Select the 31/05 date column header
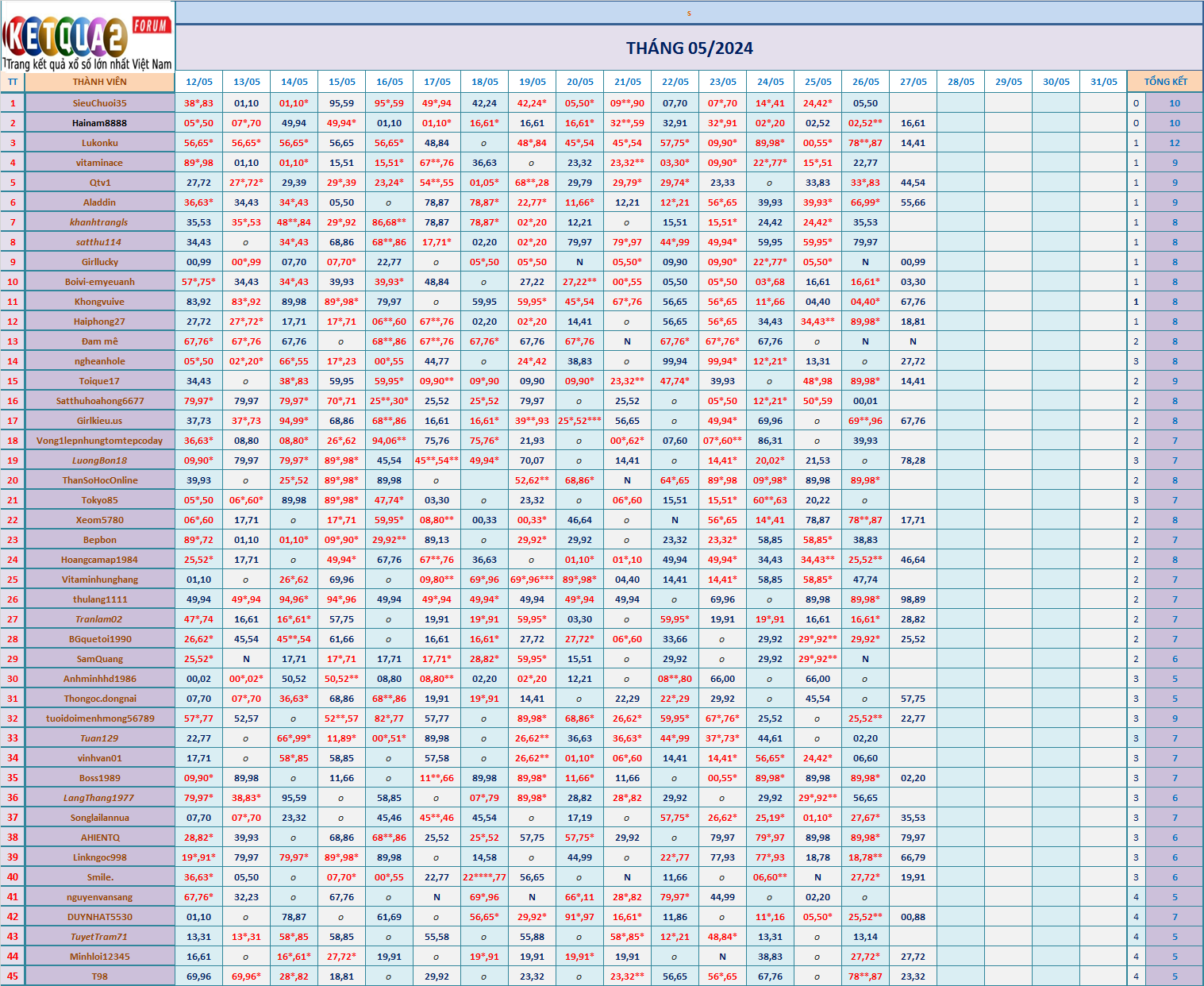The image size is (1204, 986). pyautogui.click(x=1104, y=82)
